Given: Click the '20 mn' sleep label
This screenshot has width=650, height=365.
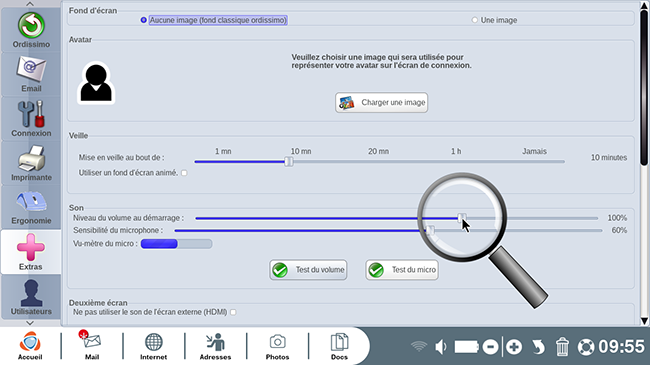Looking at the screenshot, I should [x=378, y=151].
